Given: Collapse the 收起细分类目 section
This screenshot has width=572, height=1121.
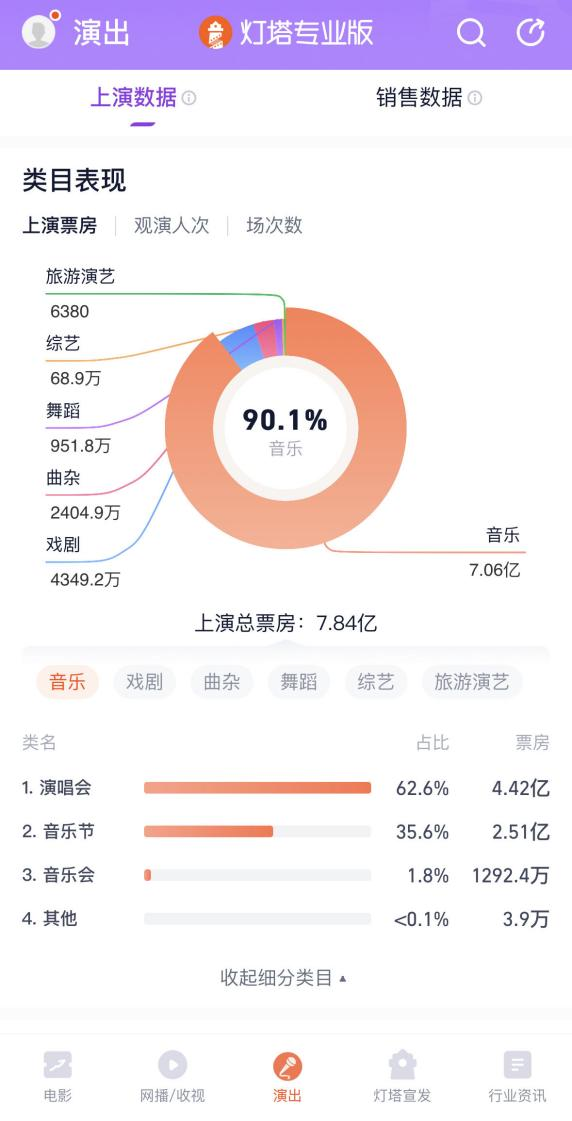Looking at the screenshot, I should pyautogui.click(x=284, y=977).
